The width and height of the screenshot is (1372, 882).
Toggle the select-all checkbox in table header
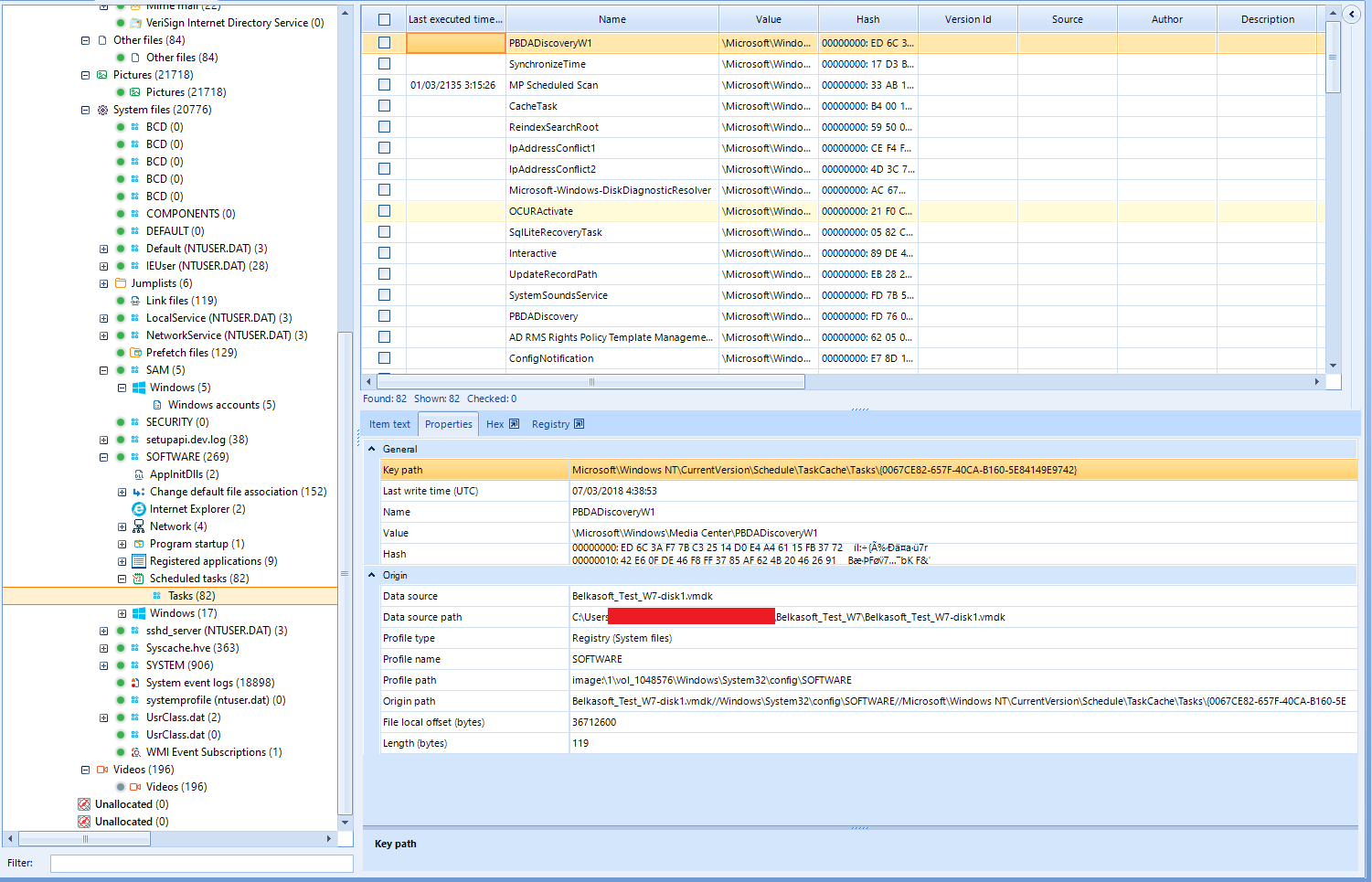[x=384, y=19]
